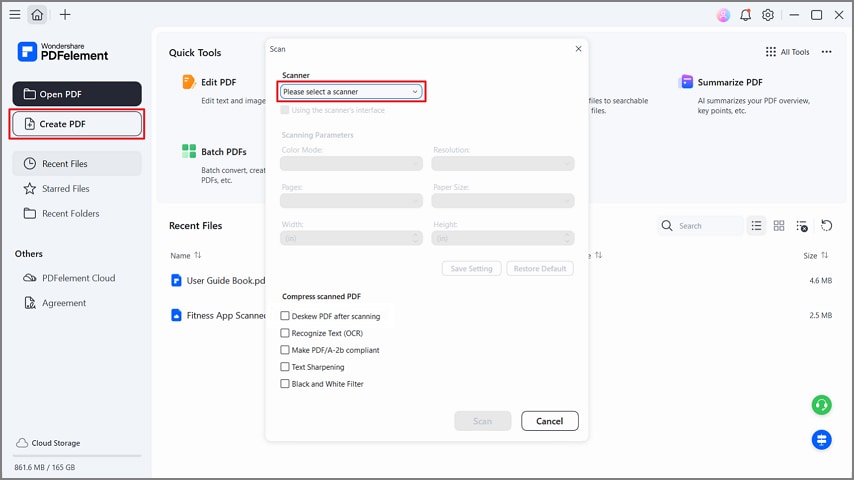
Task: Enable Black and White Filter
Action: pyautogui.click(x=284, y=383)
